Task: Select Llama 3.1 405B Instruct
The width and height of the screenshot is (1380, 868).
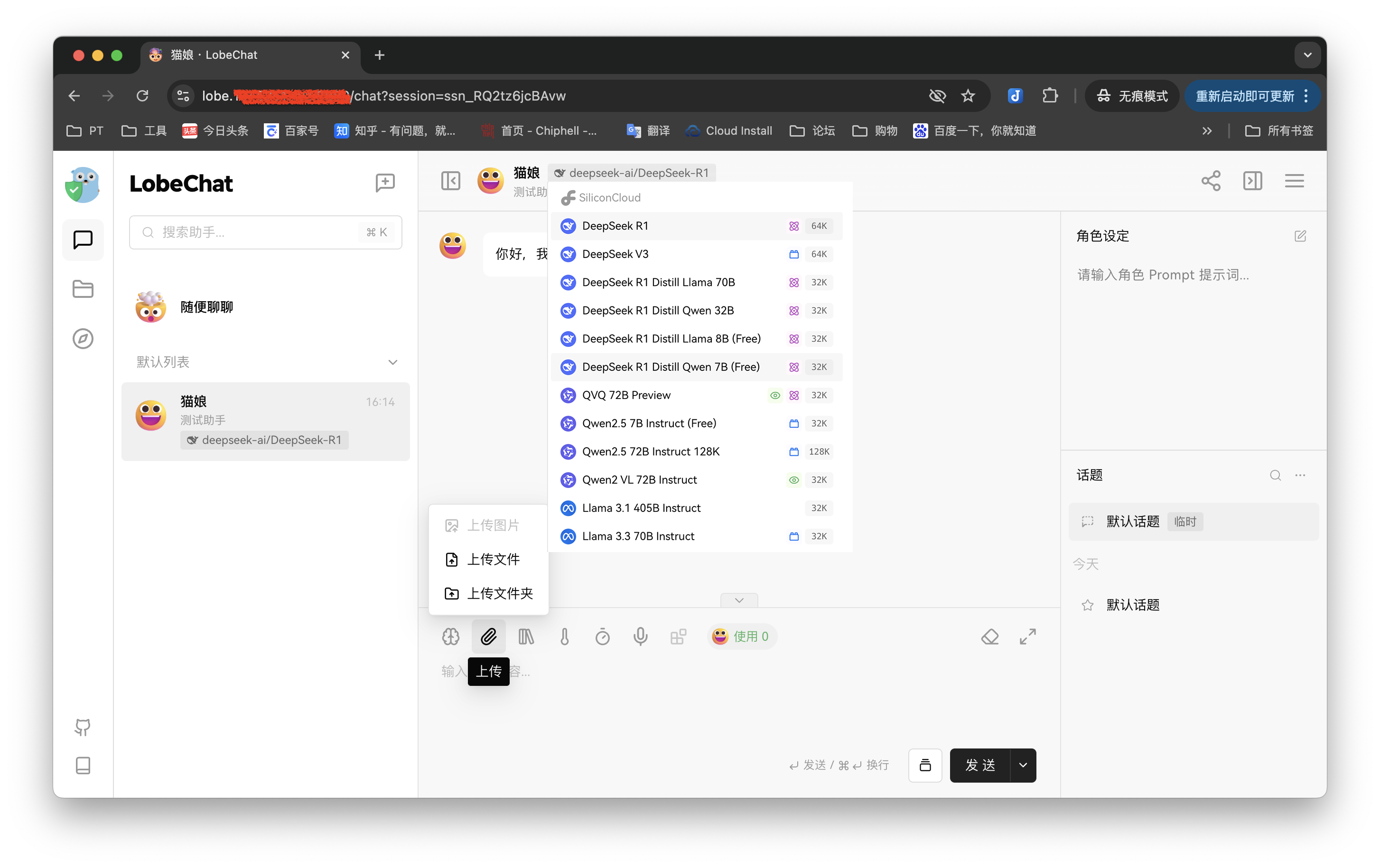Action: click(696, 508)
